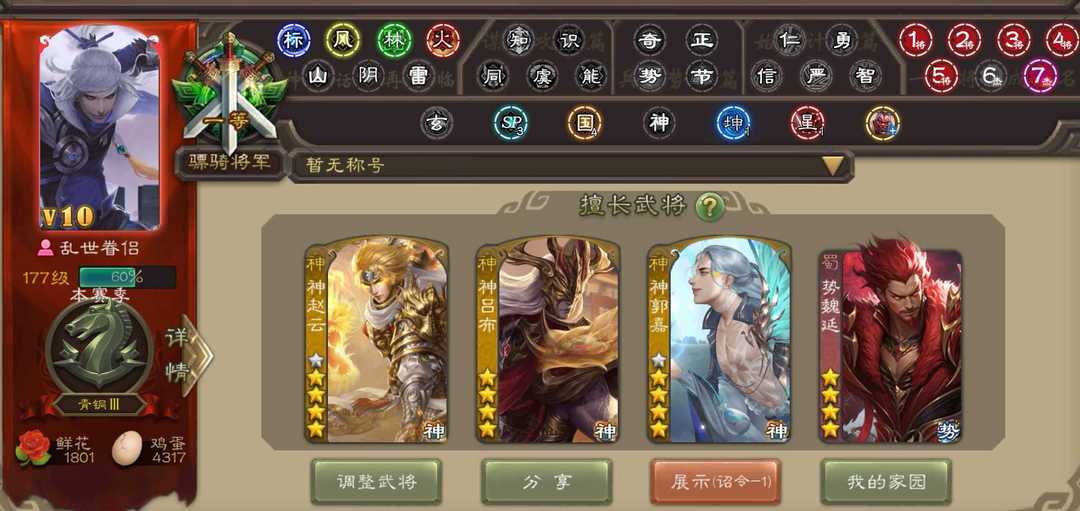This screenshot has width=1080, height=511.
Task: Click the red number 1 general badge
Action: click(x=915, y=41)
